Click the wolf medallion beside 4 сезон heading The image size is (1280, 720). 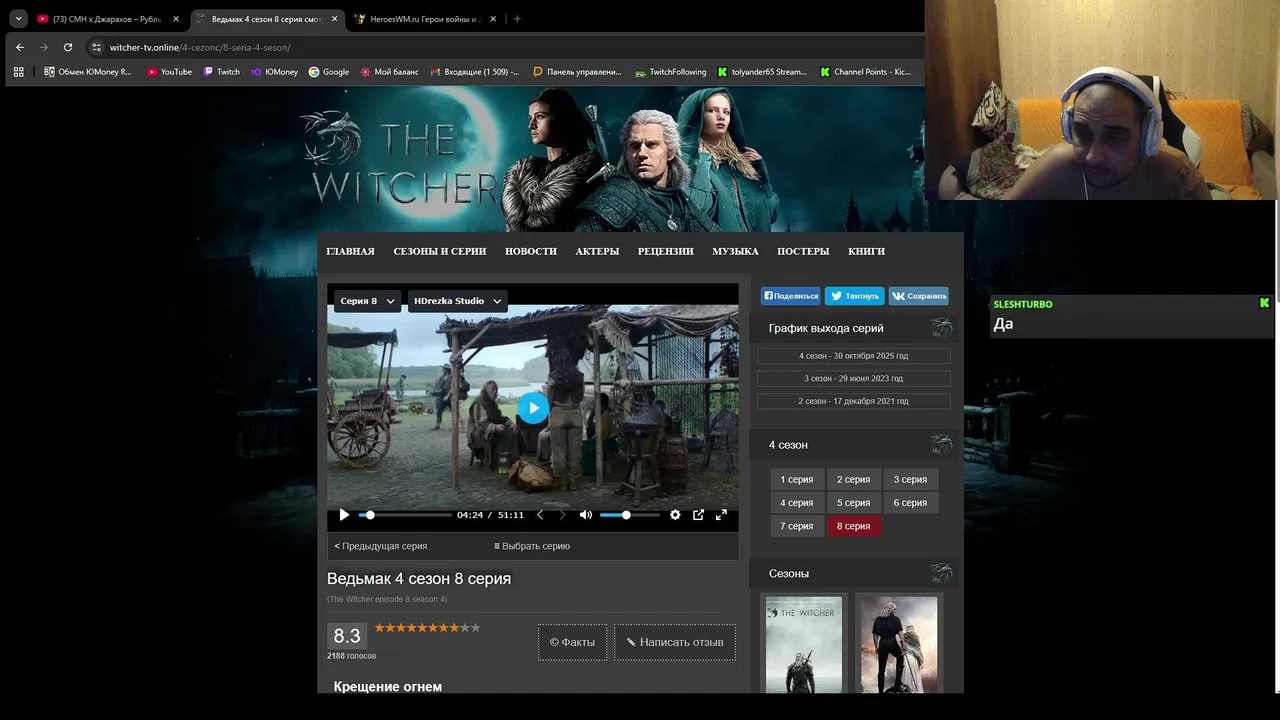pos(941,445)
